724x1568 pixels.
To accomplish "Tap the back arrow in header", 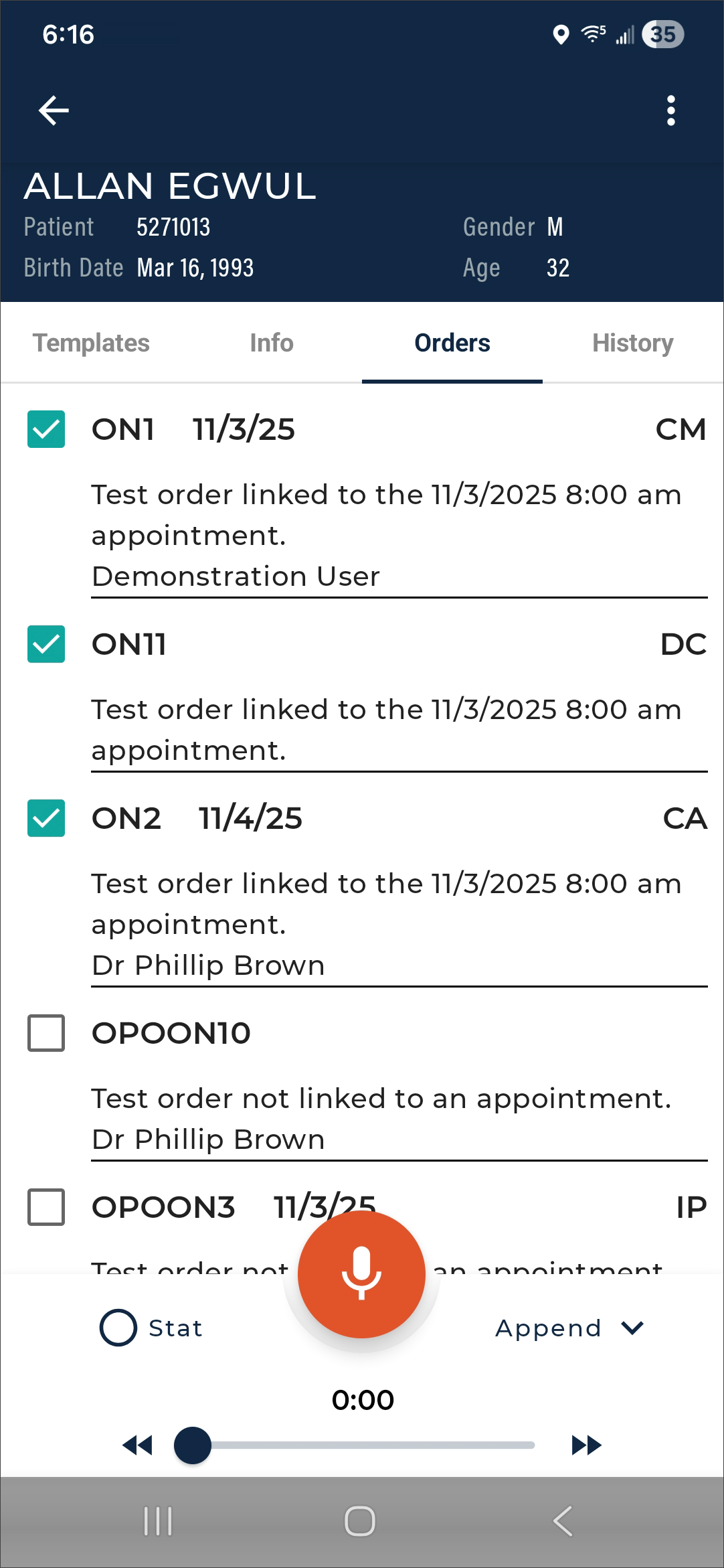I will (54, 110).
